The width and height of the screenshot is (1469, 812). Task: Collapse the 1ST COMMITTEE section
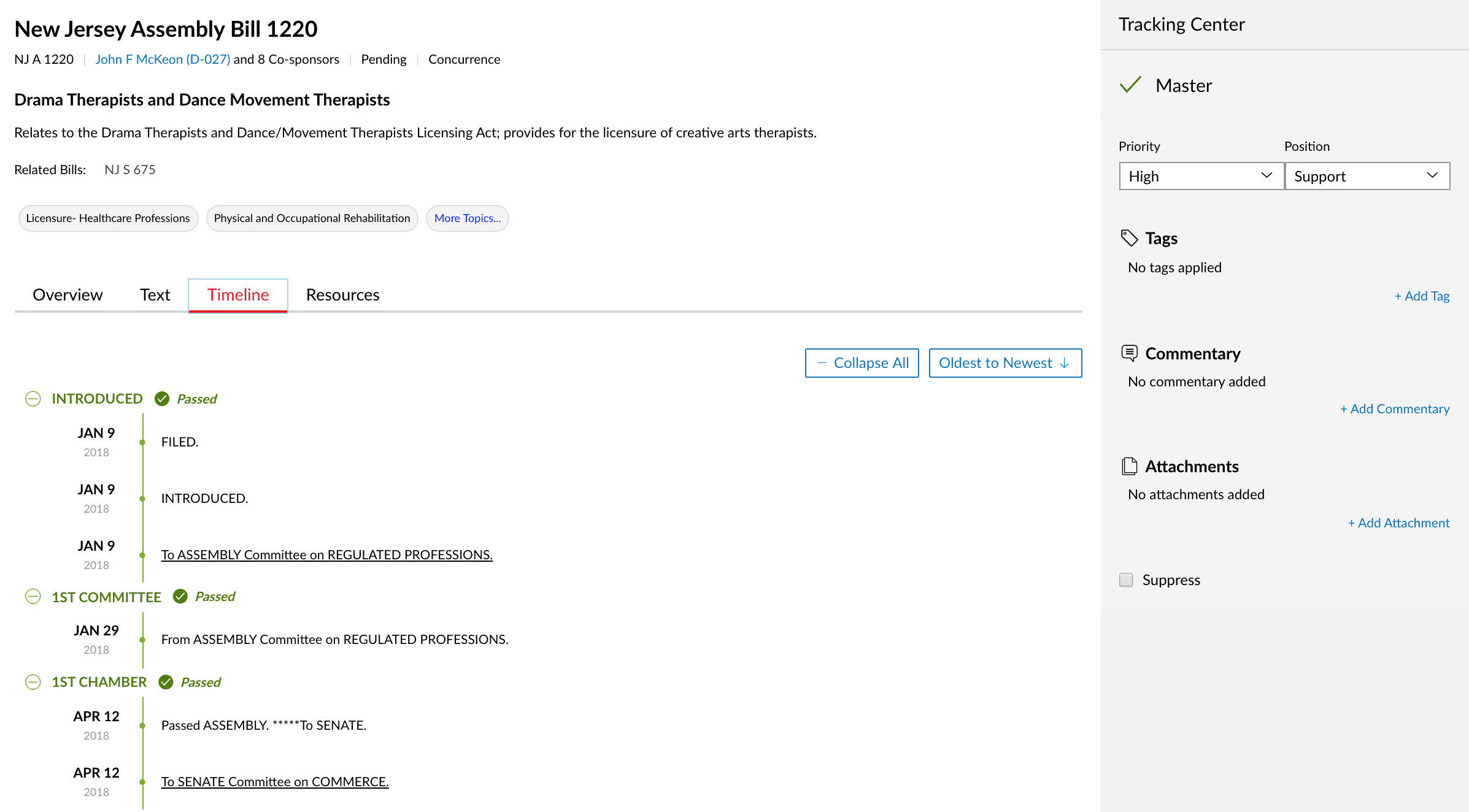(x=33, y=596)
